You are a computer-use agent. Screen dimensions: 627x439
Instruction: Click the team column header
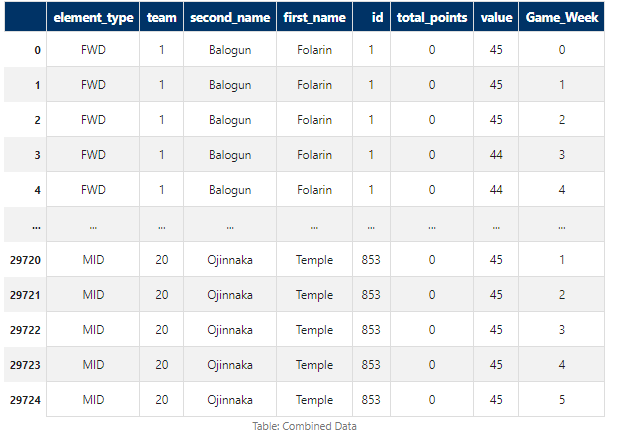(161, 18)
